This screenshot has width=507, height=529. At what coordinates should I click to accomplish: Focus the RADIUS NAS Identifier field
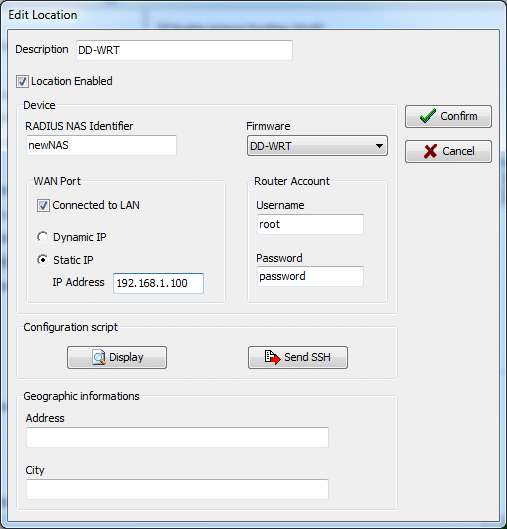point(101,145)
